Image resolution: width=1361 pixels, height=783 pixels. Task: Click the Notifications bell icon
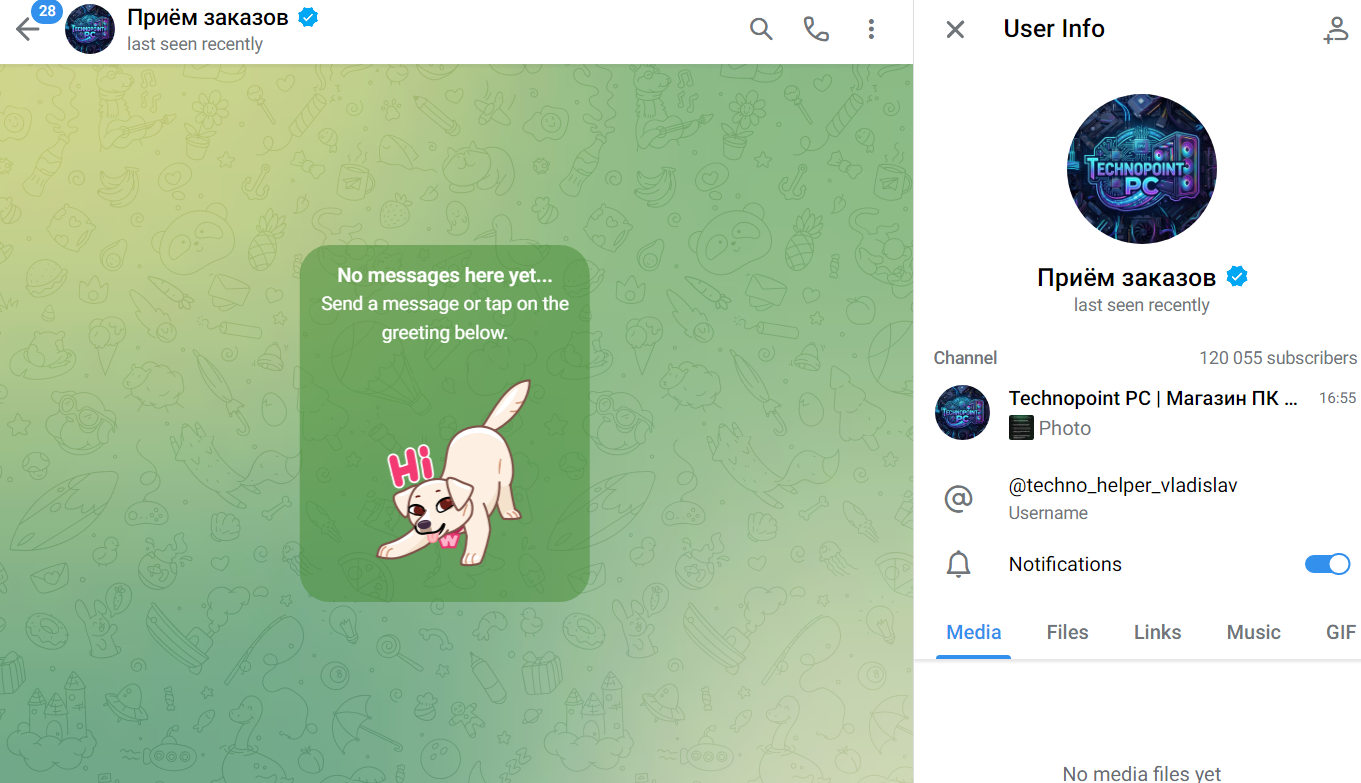tap(958, 565)
